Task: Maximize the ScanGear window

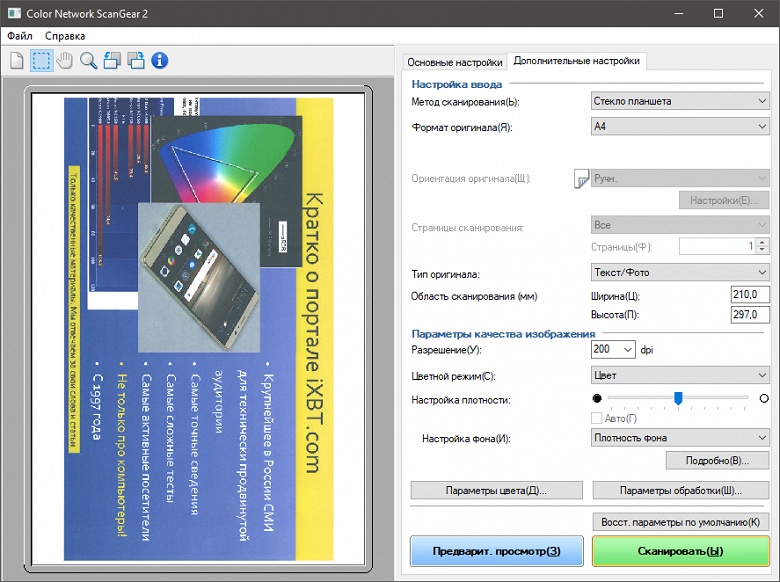Action: pyautogui.click(x=718, y=13)
